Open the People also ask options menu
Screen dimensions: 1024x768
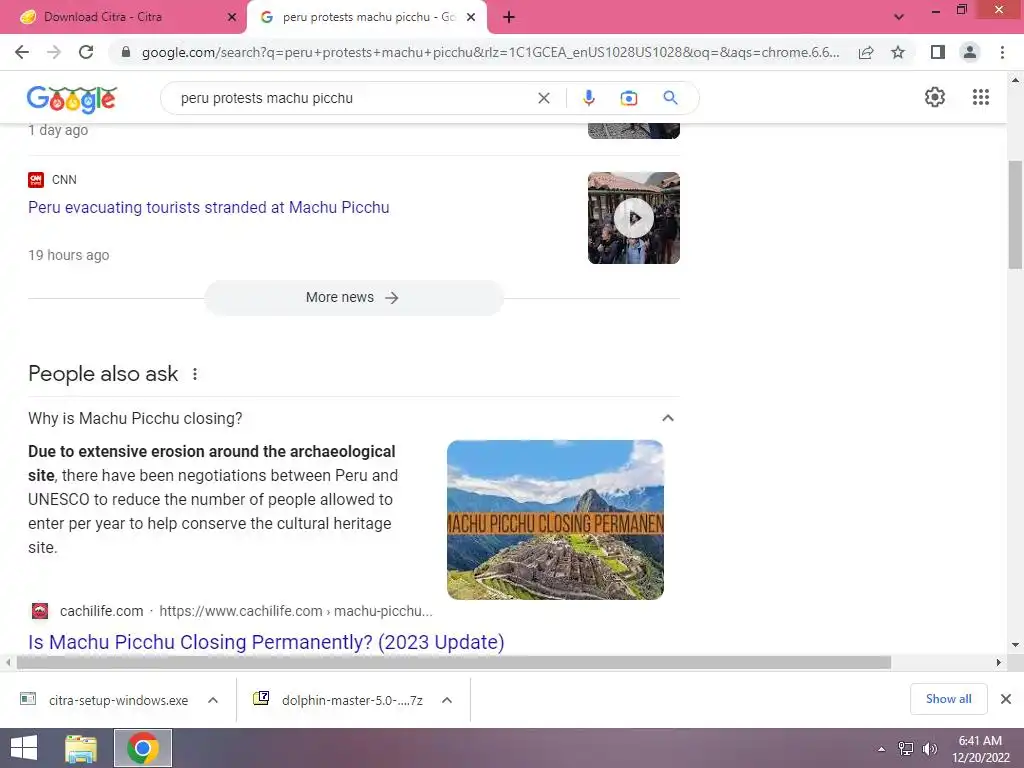195,374
